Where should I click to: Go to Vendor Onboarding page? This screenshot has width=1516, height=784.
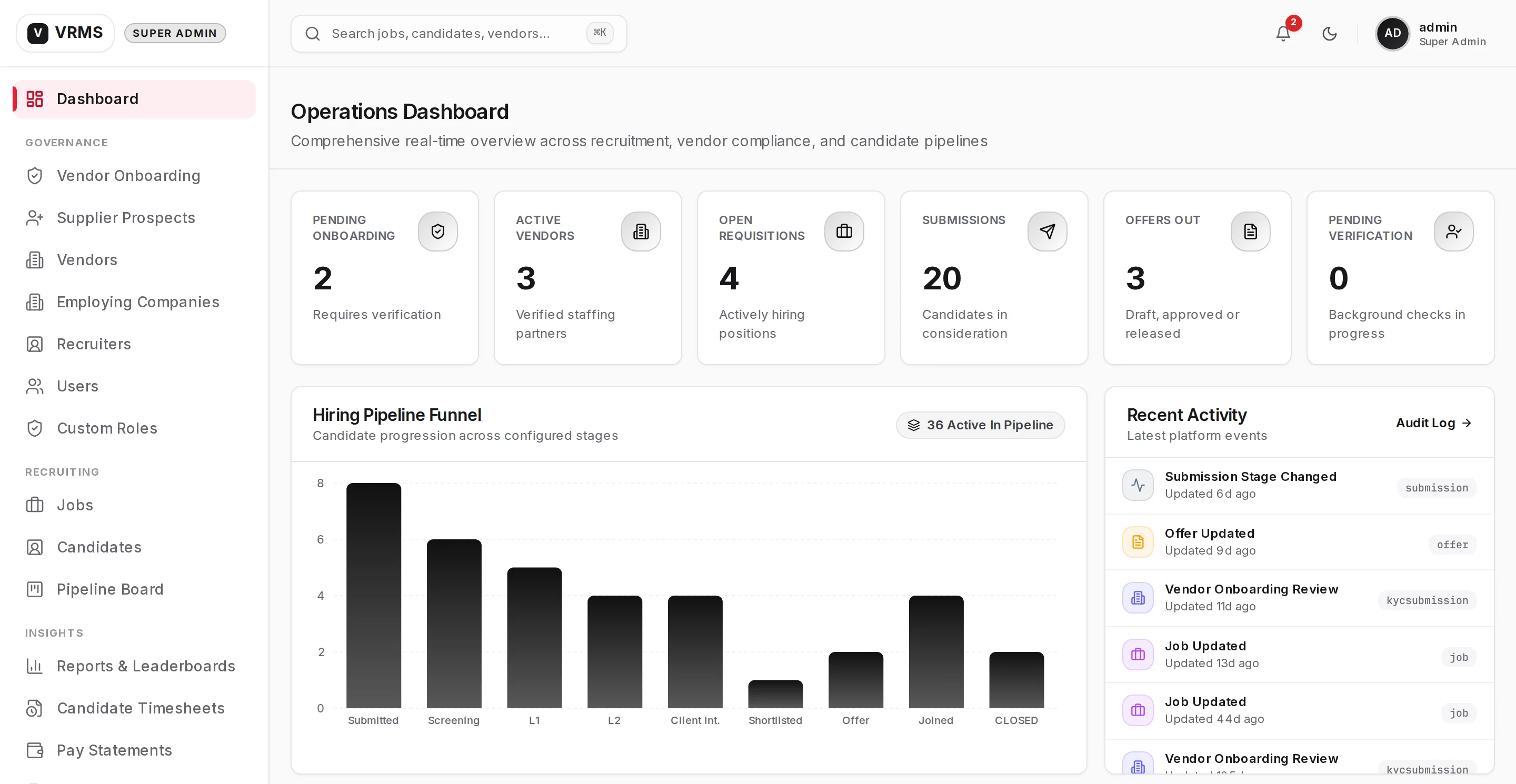[x=134, y=176]
